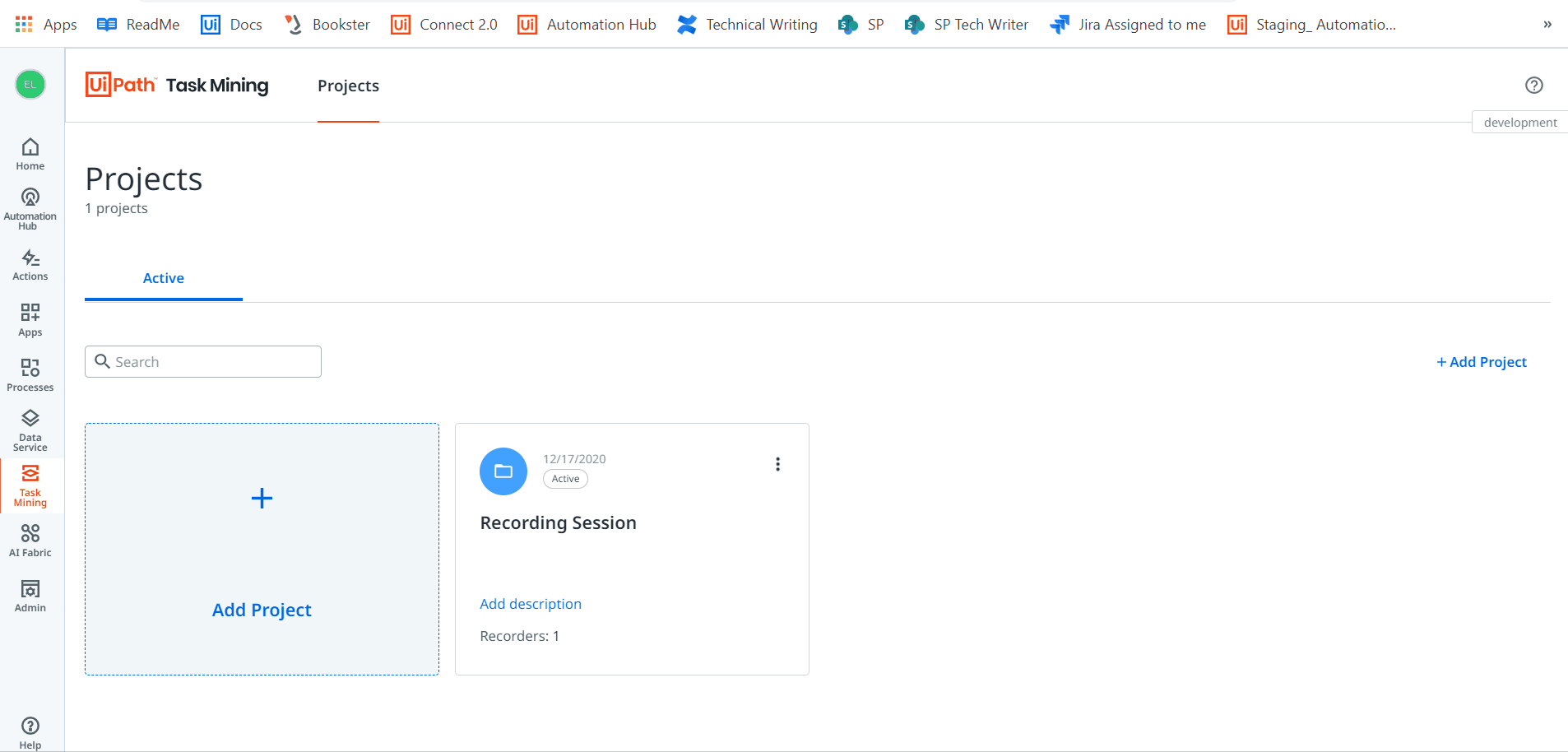Click the Recorders: 1 text
The width and height of the screenshot is (1568, 752).
pyautogui.click(x=519, y=636)
